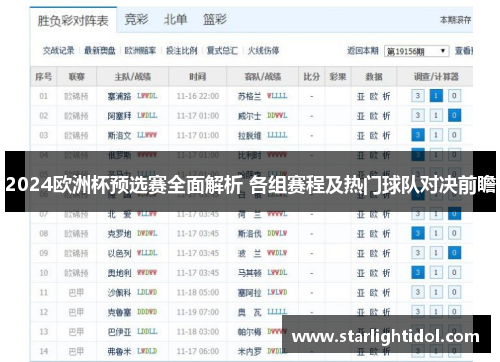Click home team 克鲁塞 in row 12
Screen dimensions: 500x362
point(119,313)
